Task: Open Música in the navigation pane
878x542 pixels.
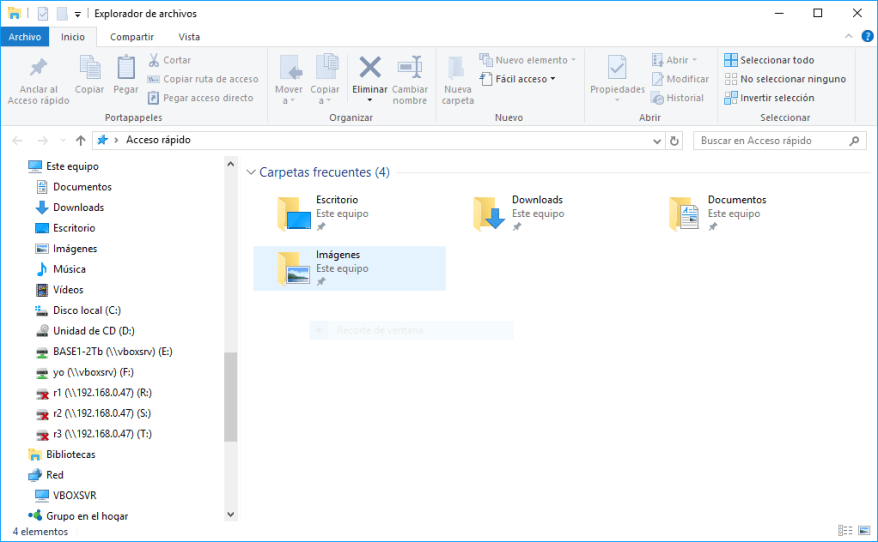Action: click(69, 269)
